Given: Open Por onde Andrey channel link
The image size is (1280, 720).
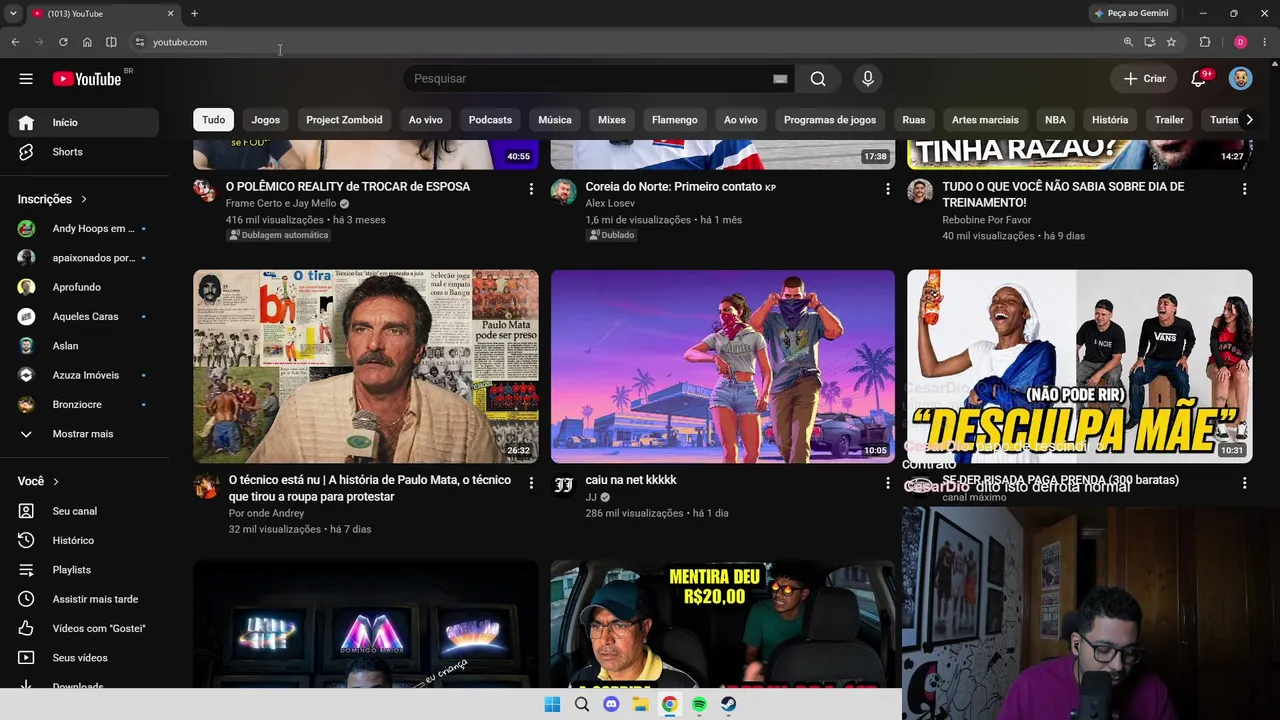Looking at the screenshot, I should point(266,513).
